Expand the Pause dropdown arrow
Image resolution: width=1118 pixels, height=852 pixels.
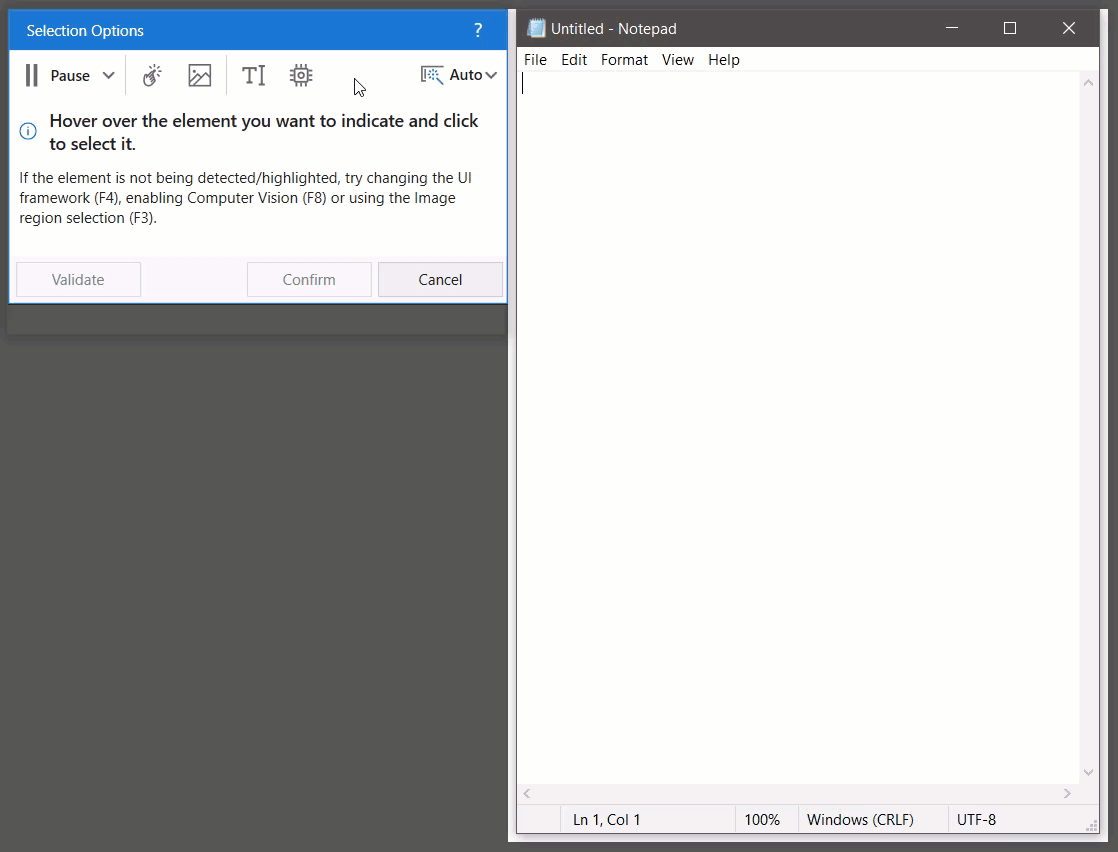coord(108,75)
